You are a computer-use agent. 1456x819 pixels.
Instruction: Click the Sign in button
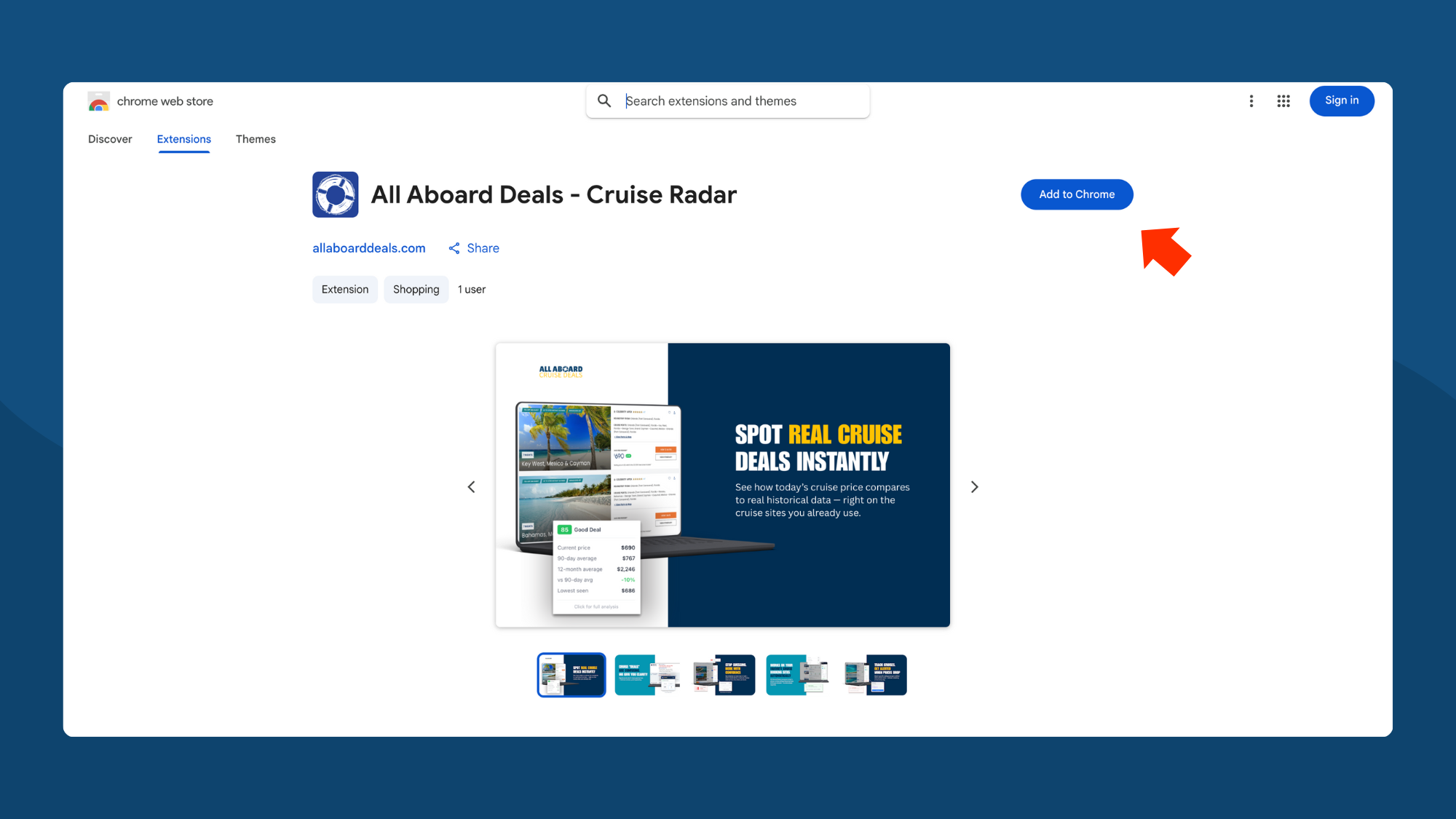(1341, 100)
